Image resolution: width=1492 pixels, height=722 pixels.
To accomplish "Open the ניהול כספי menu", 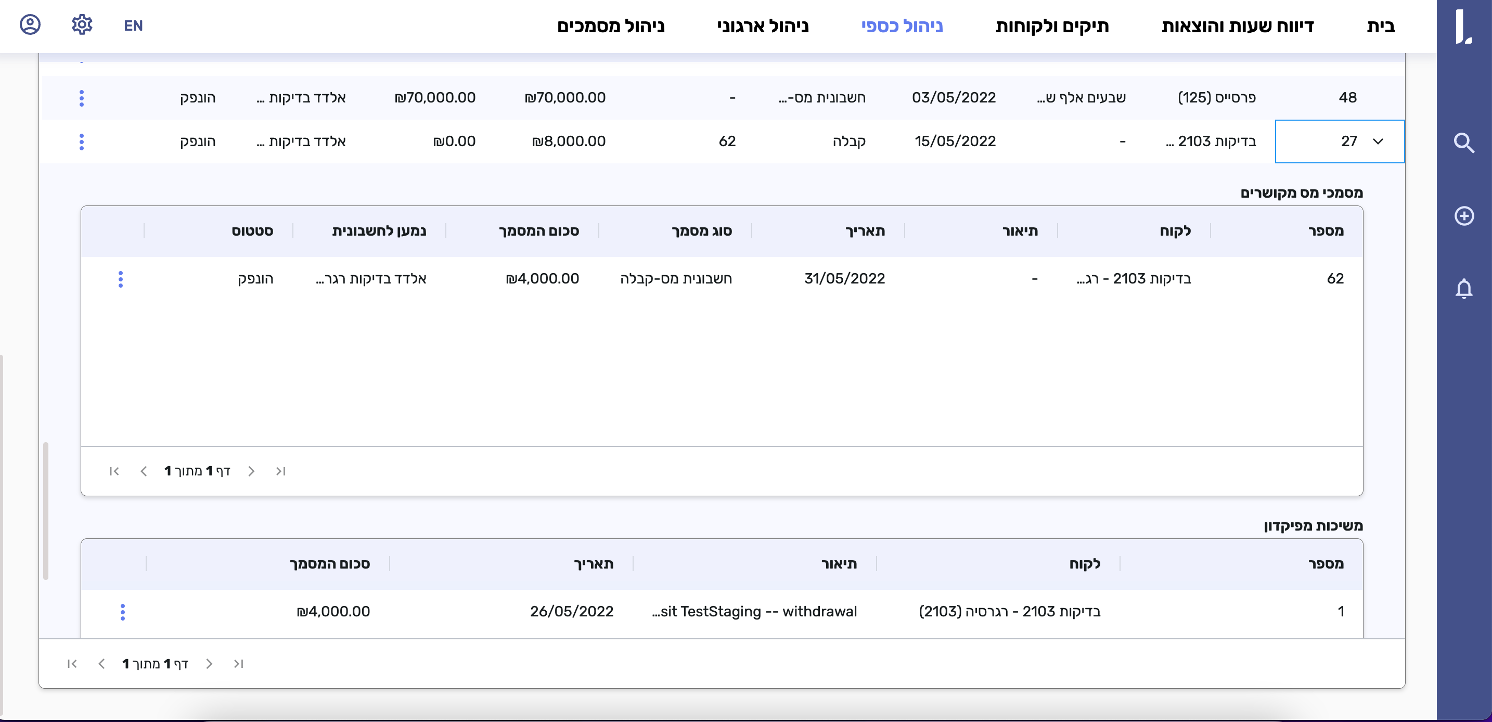I will click(903, 26).
